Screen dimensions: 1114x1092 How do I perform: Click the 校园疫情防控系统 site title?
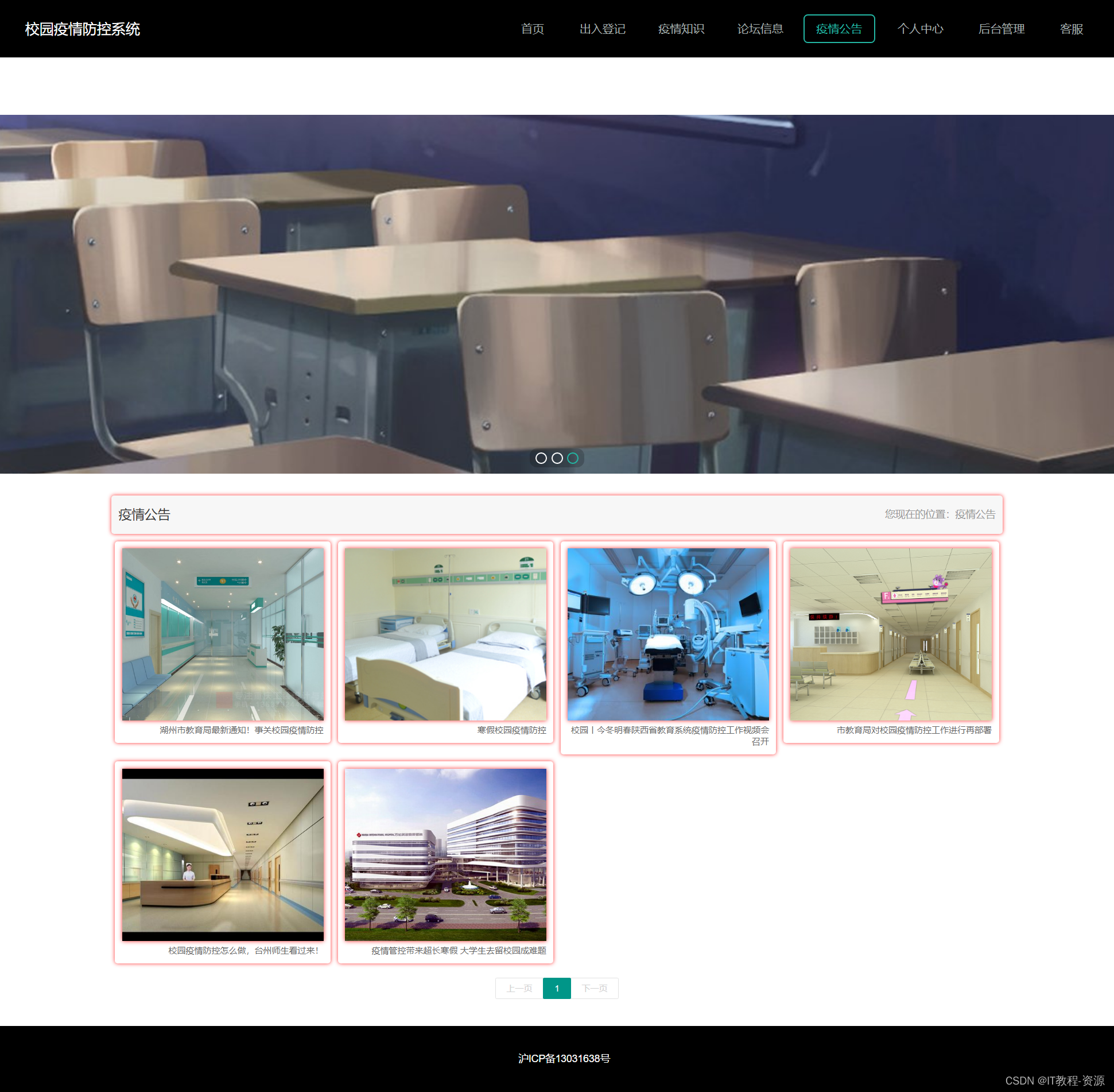[83, 29]
